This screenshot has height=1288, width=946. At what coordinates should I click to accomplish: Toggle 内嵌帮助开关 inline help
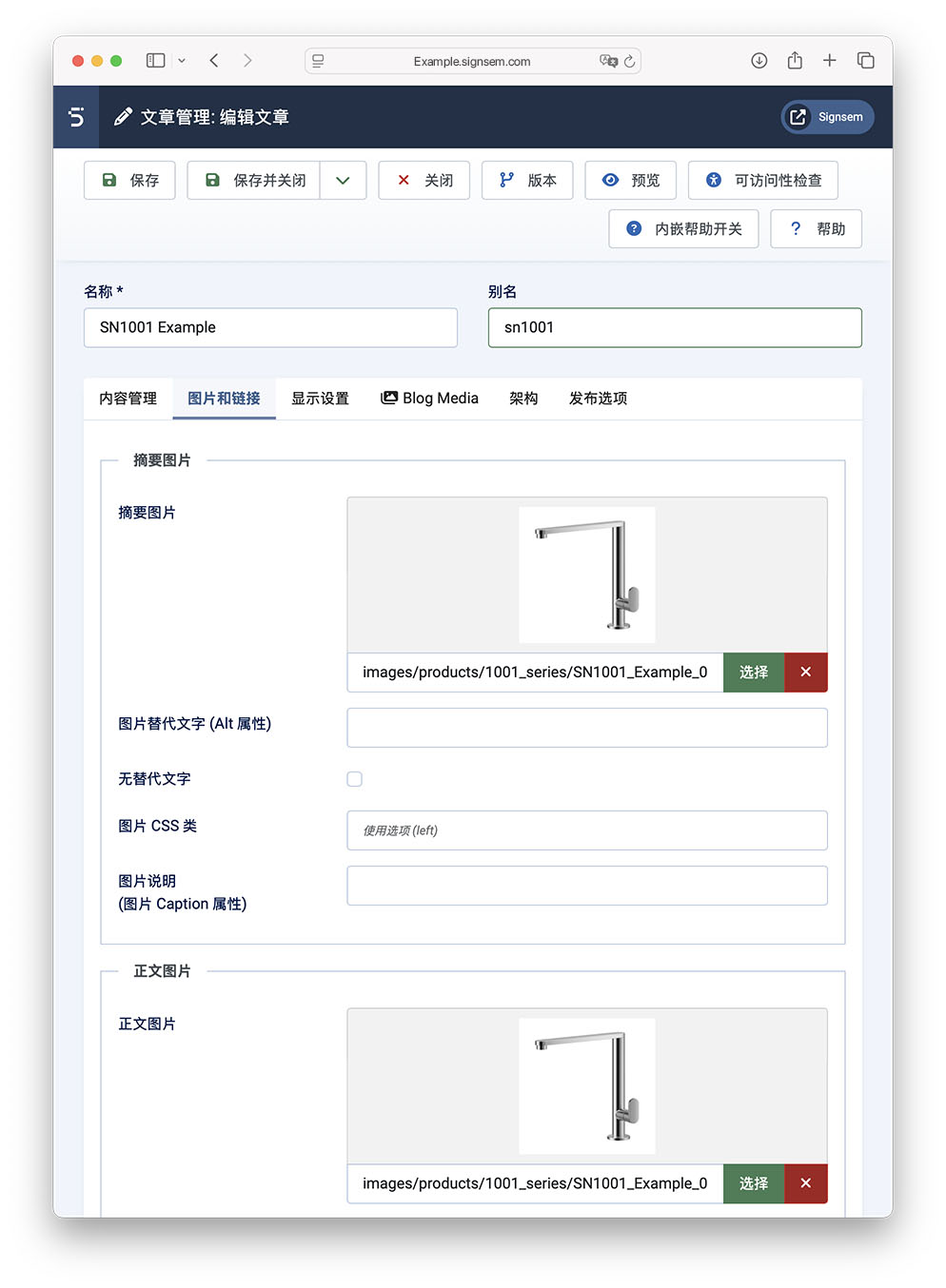pyautogui.click(x=683, y=229)
